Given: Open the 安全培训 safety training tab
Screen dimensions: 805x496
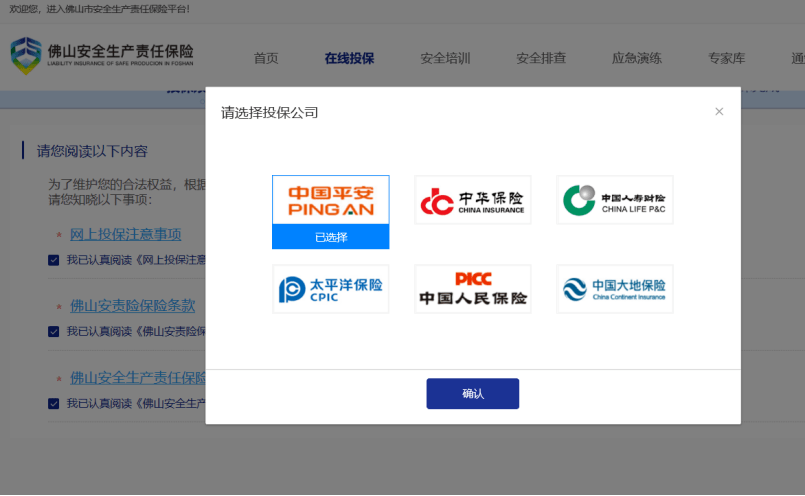Looking at the screenshot, I should [445, 58].
